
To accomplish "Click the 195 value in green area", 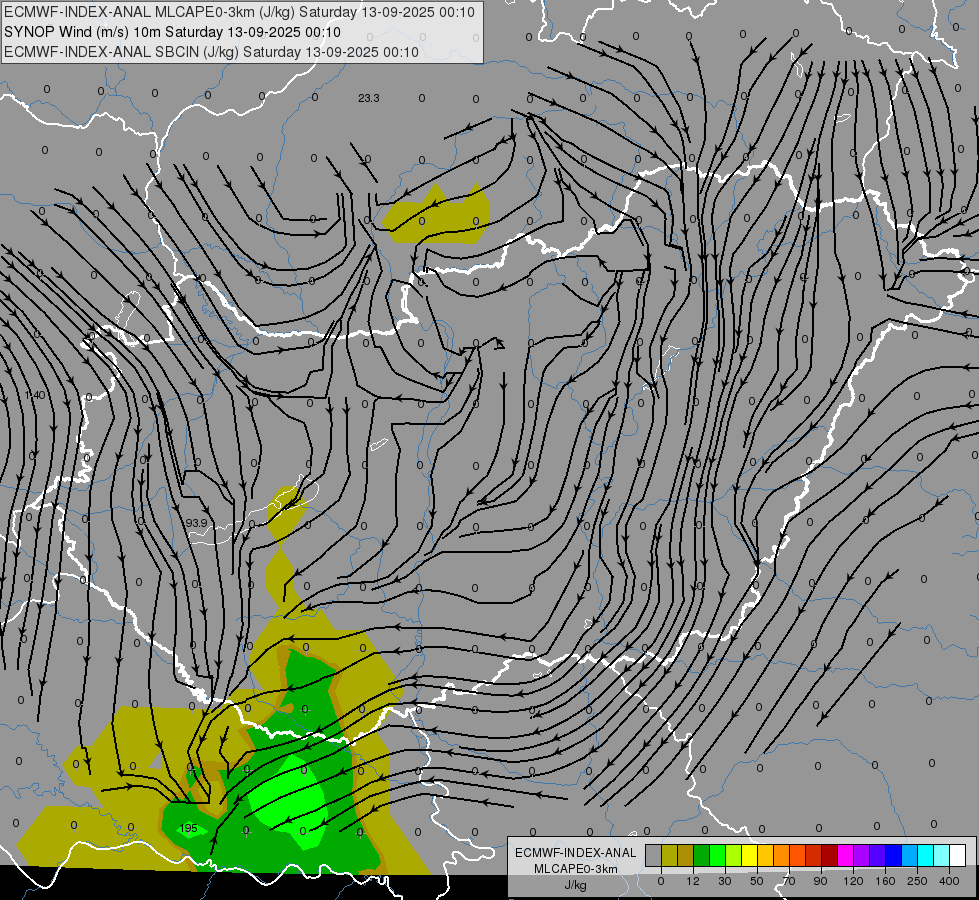I will 189,828.
